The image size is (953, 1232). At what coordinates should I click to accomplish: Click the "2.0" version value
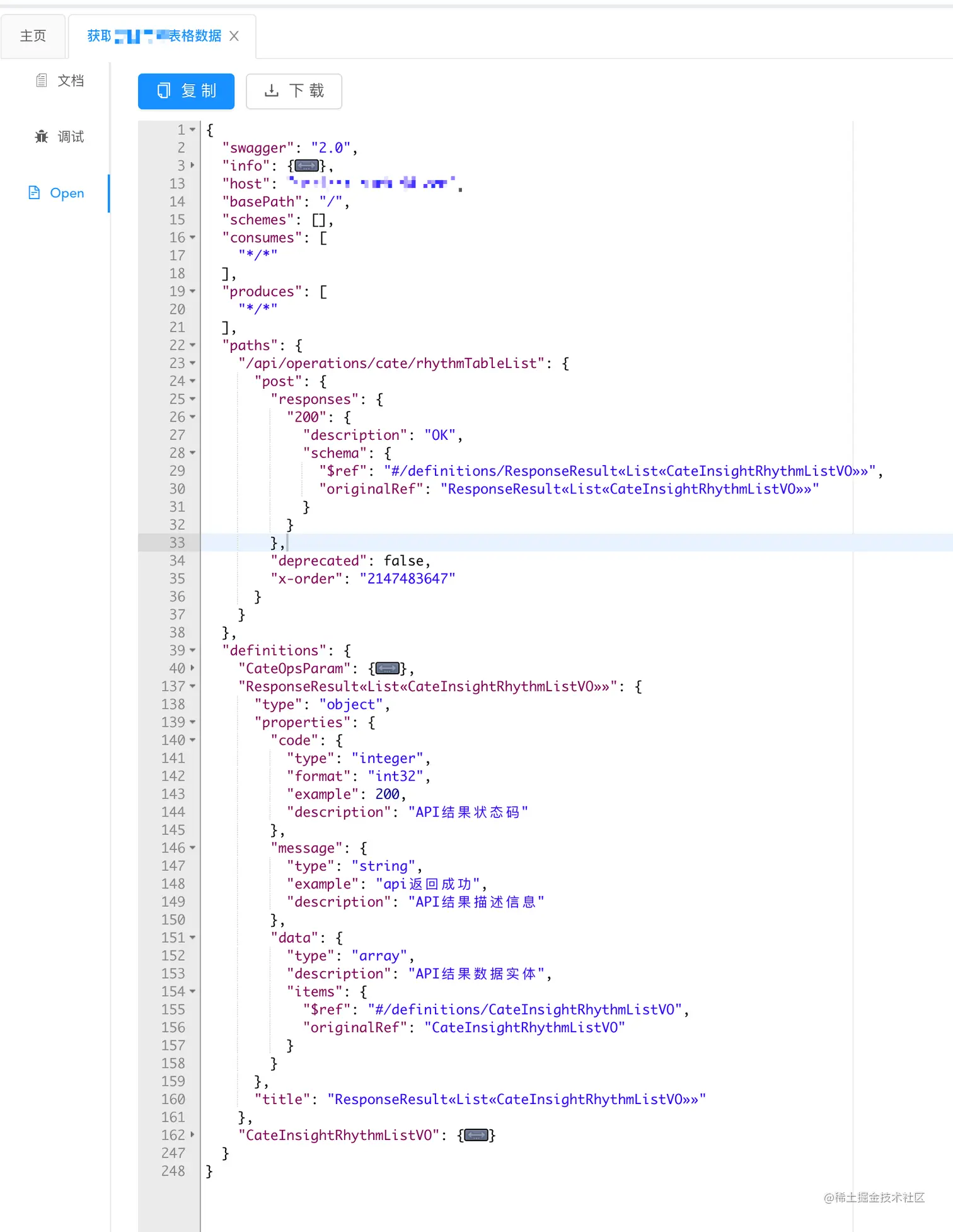click(x=330, y=148)
